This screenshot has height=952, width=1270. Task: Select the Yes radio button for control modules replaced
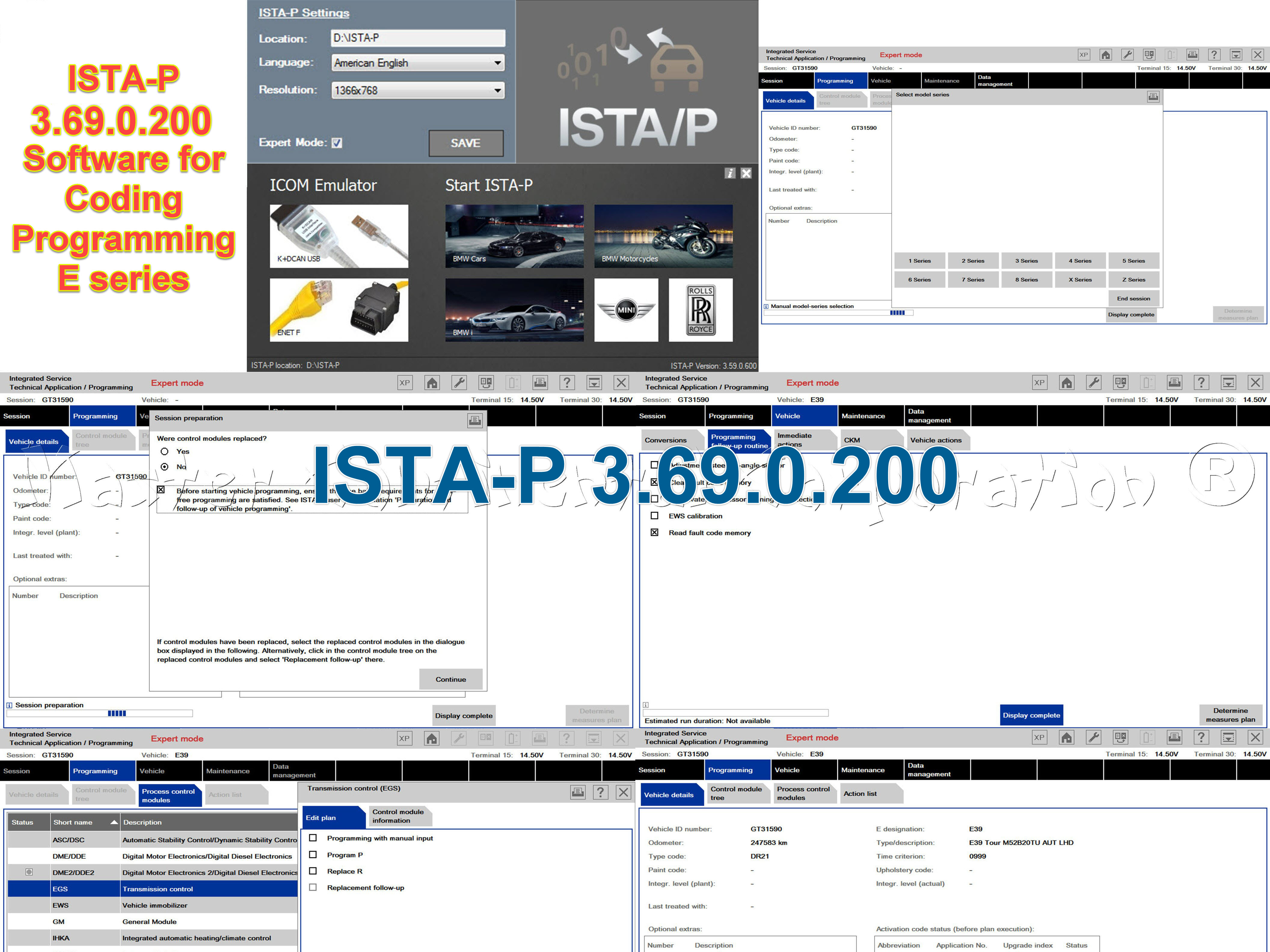tap(165, 452)
